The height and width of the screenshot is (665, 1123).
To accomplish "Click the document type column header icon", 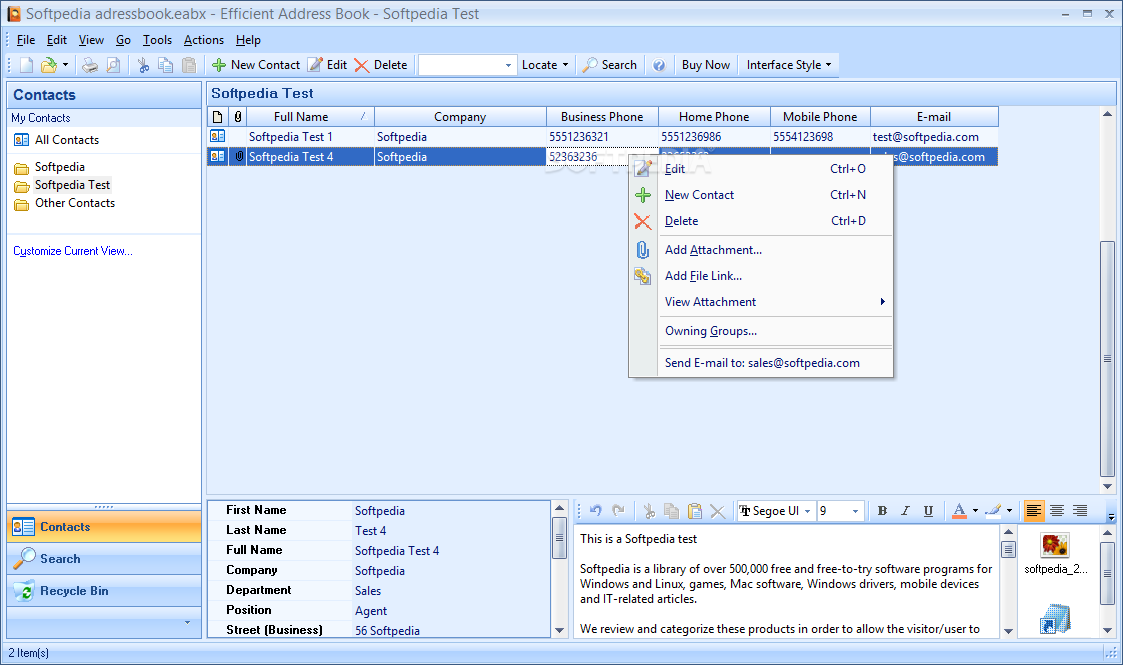I will (218, 116).
